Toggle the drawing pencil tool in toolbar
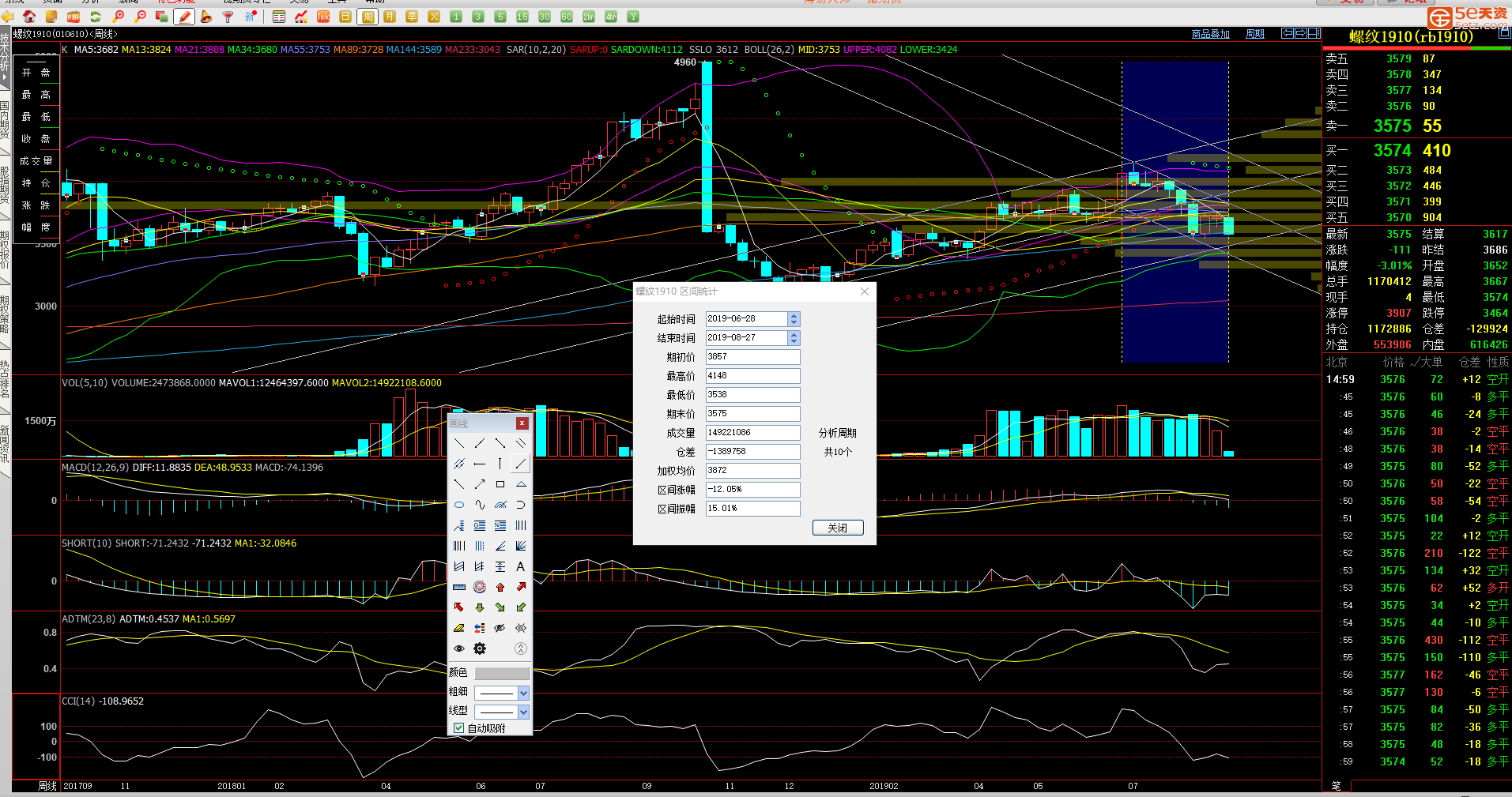Screen dimensions: 1512x797 184,17
